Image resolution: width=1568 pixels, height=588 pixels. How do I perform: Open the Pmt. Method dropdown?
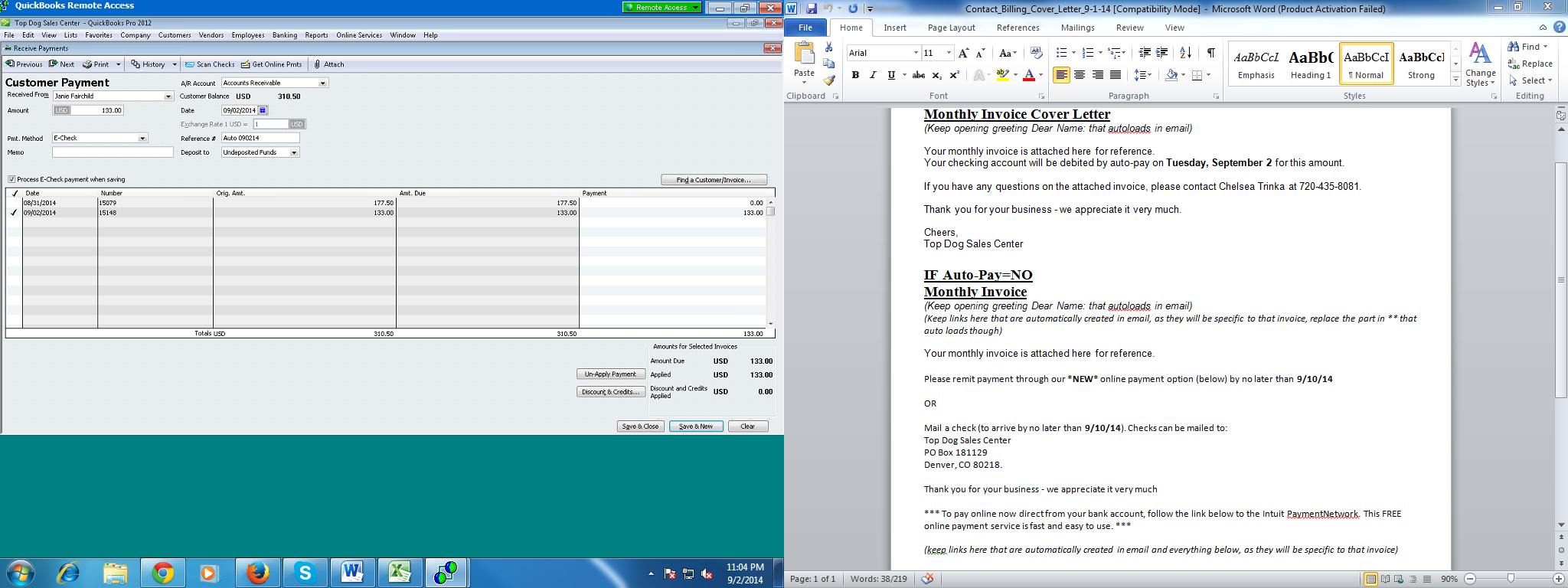pyautogui.click(x=142, y=139)
